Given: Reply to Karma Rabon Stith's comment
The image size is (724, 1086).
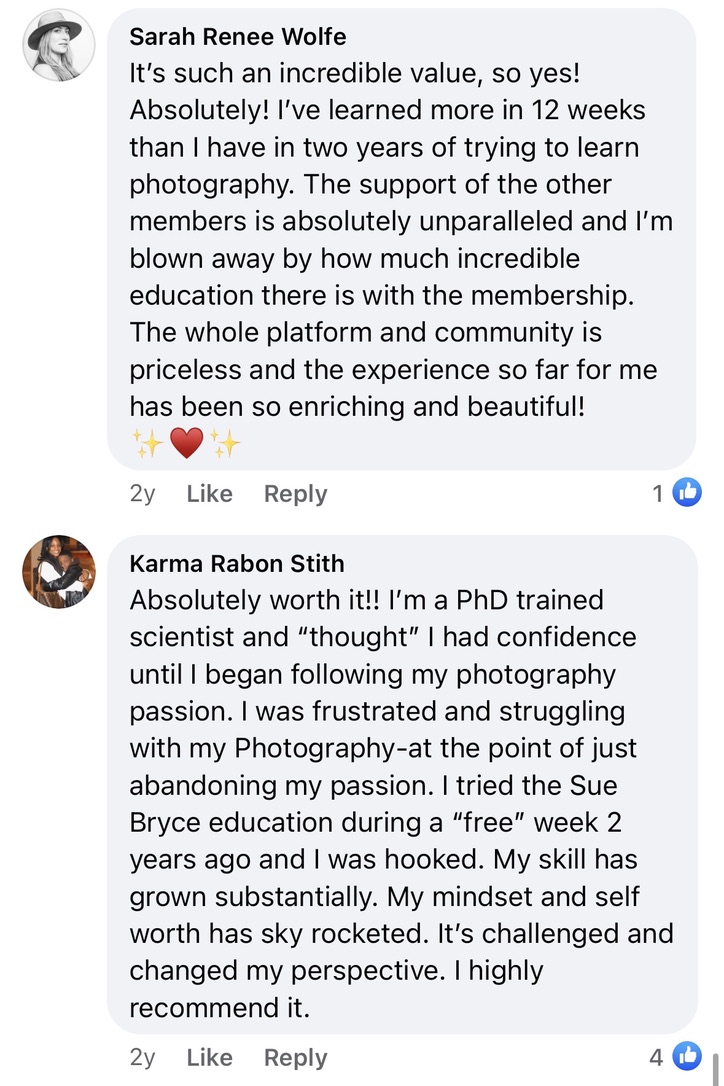Looking at the screenshot, I should 295,1057.
